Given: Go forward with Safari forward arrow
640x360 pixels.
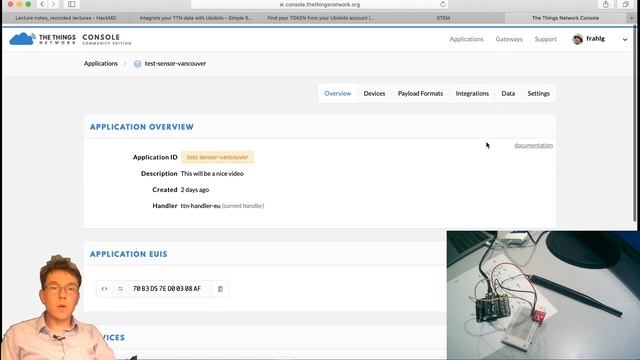Looking at the screenshot, I should click(x=53, y=4).
